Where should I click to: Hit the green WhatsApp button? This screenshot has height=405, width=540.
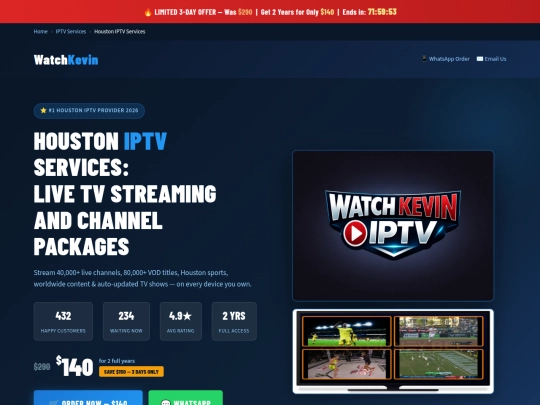pyautogui.click(x=186, y=398)
